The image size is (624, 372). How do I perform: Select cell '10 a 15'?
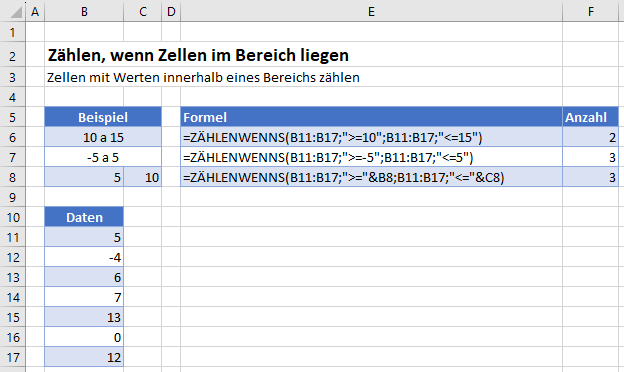[x=103, y=137]
